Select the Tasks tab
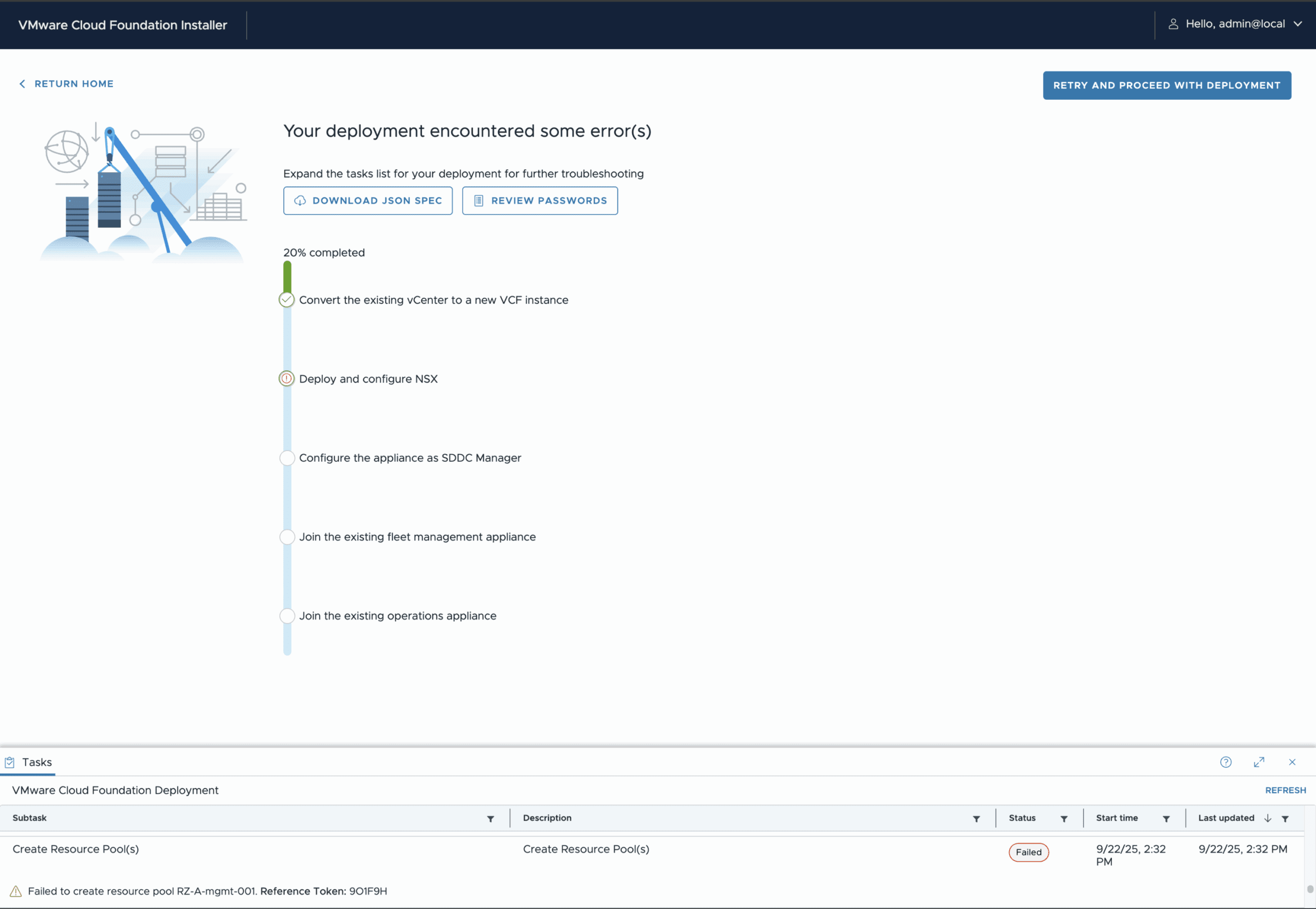The width and height of the screenshot is (1316, 909). pos(28,762)
